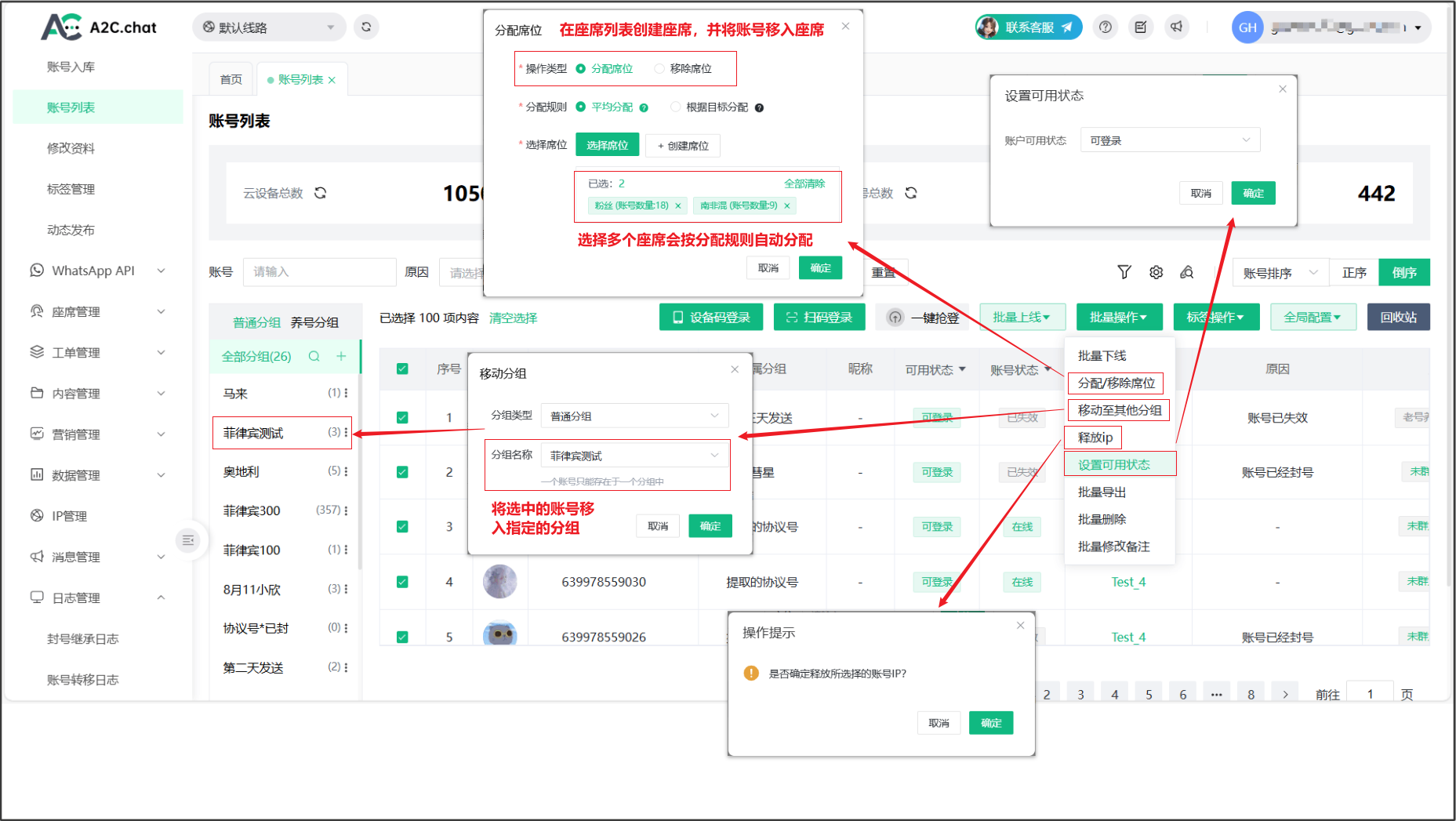Open the help question mark icon

point(1105,27)
